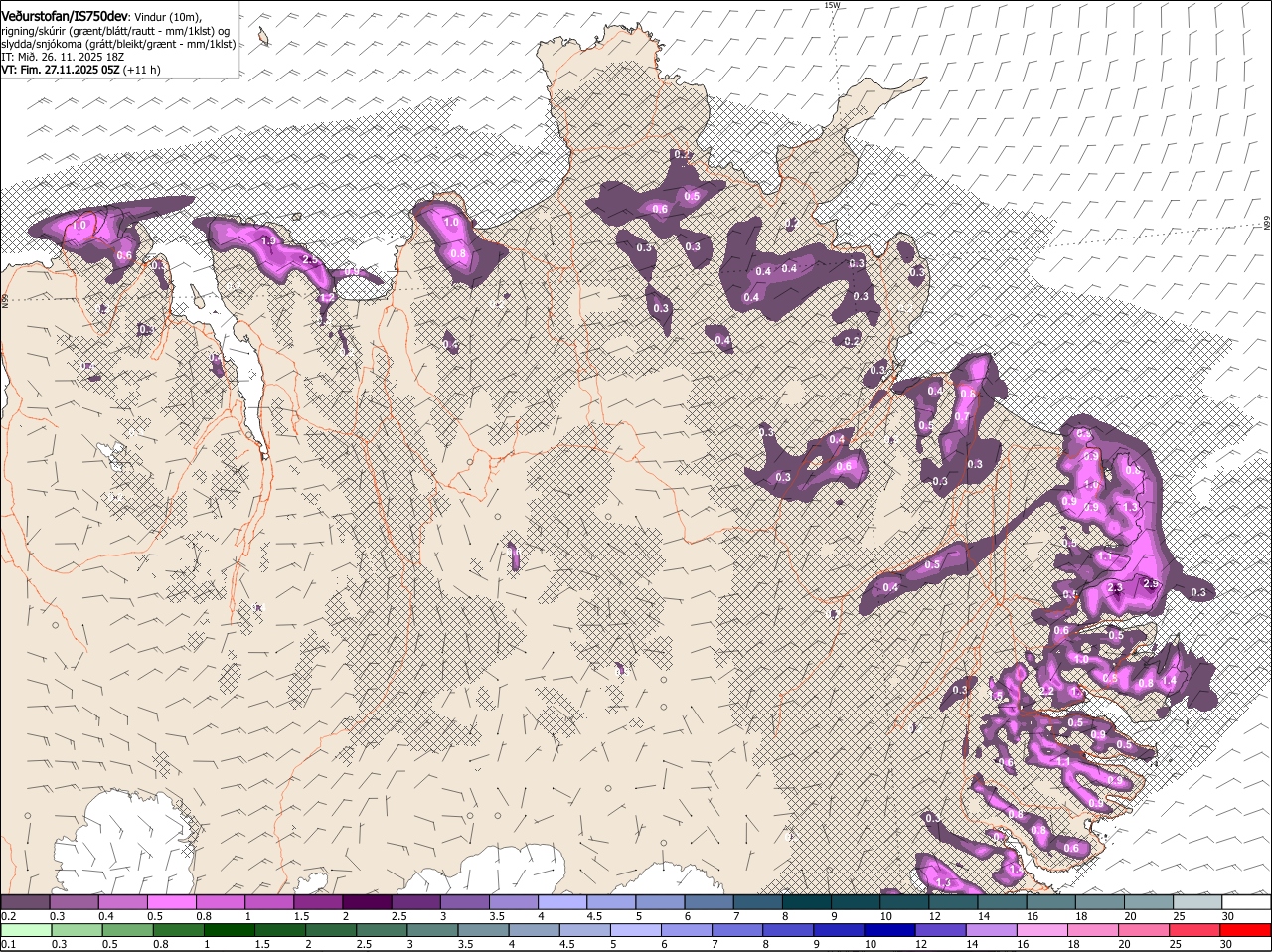Click the 2 green swatch in the lower legend row

click(x=330, y=931)
